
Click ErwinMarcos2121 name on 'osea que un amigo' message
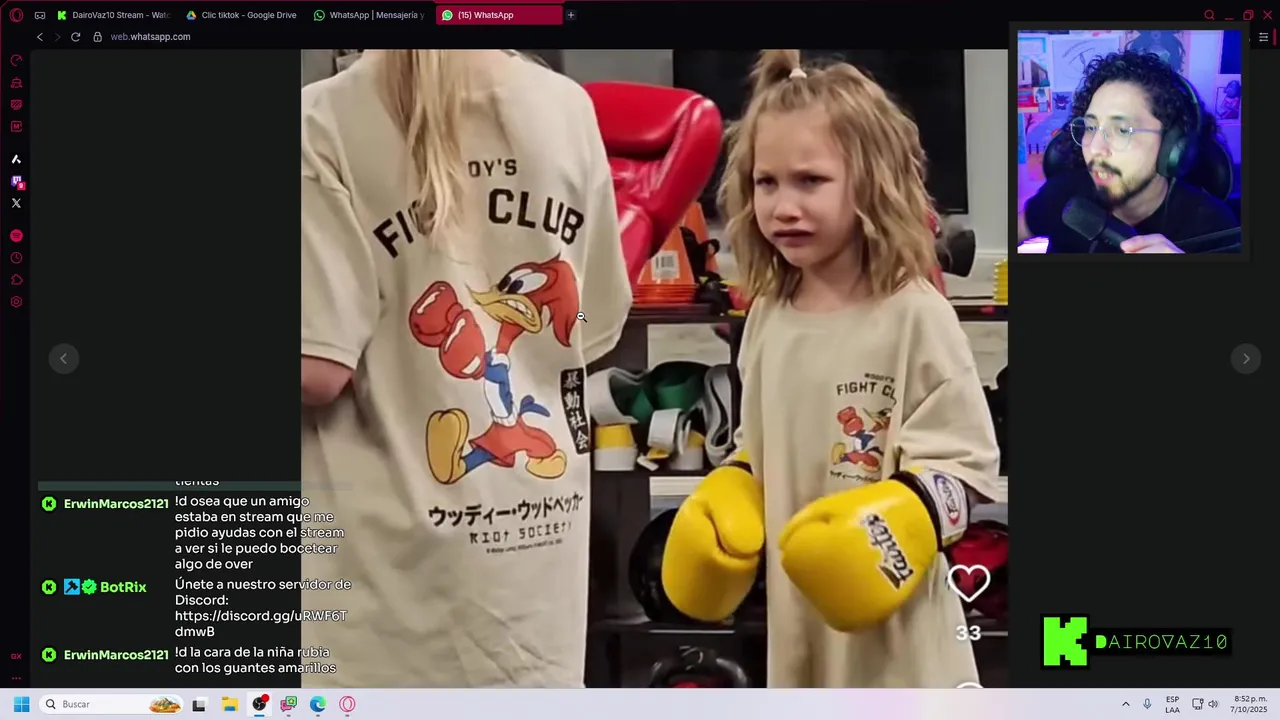pos(116,504)
